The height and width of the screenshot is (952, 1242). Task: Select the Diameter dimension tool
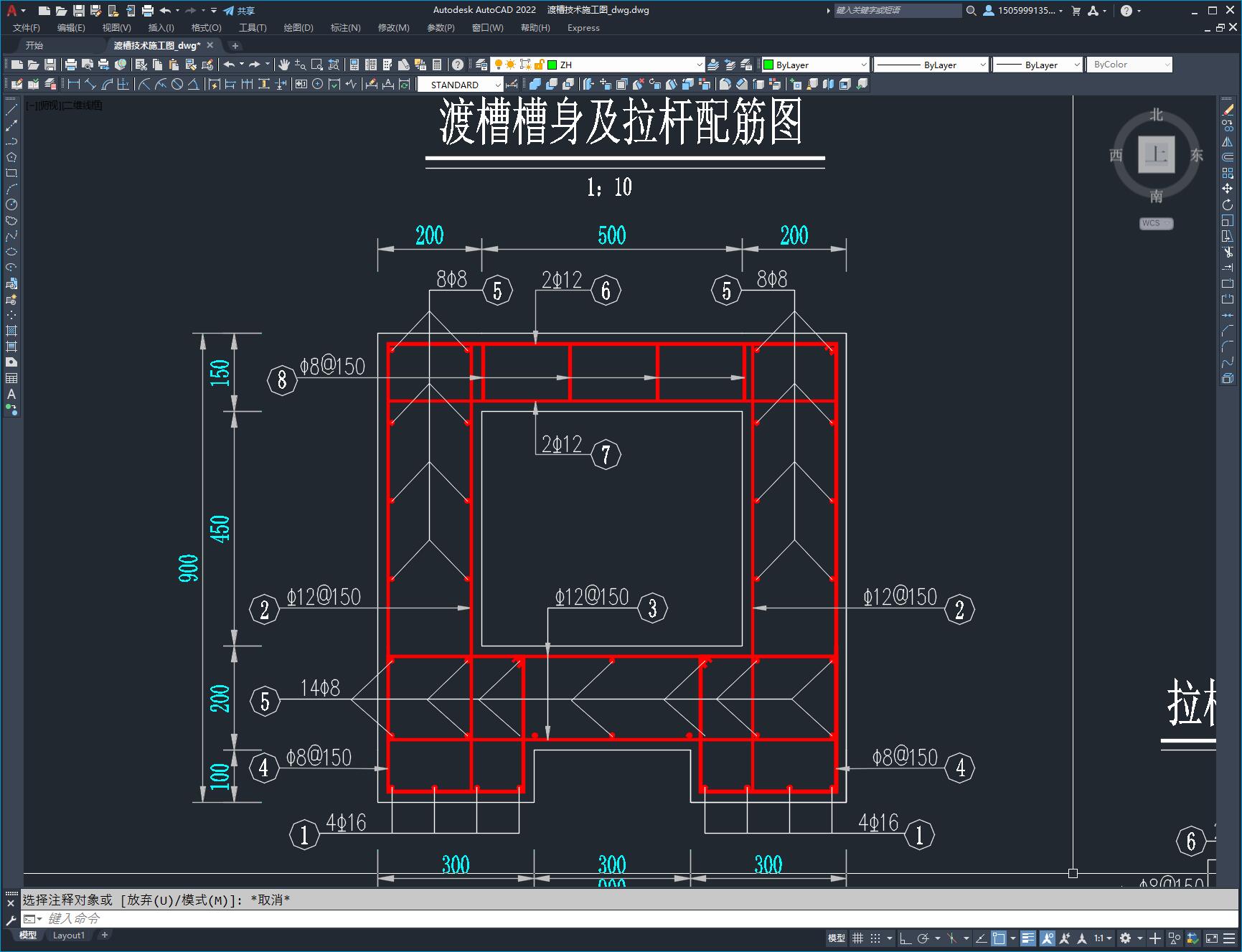click(x=177, y=84)
